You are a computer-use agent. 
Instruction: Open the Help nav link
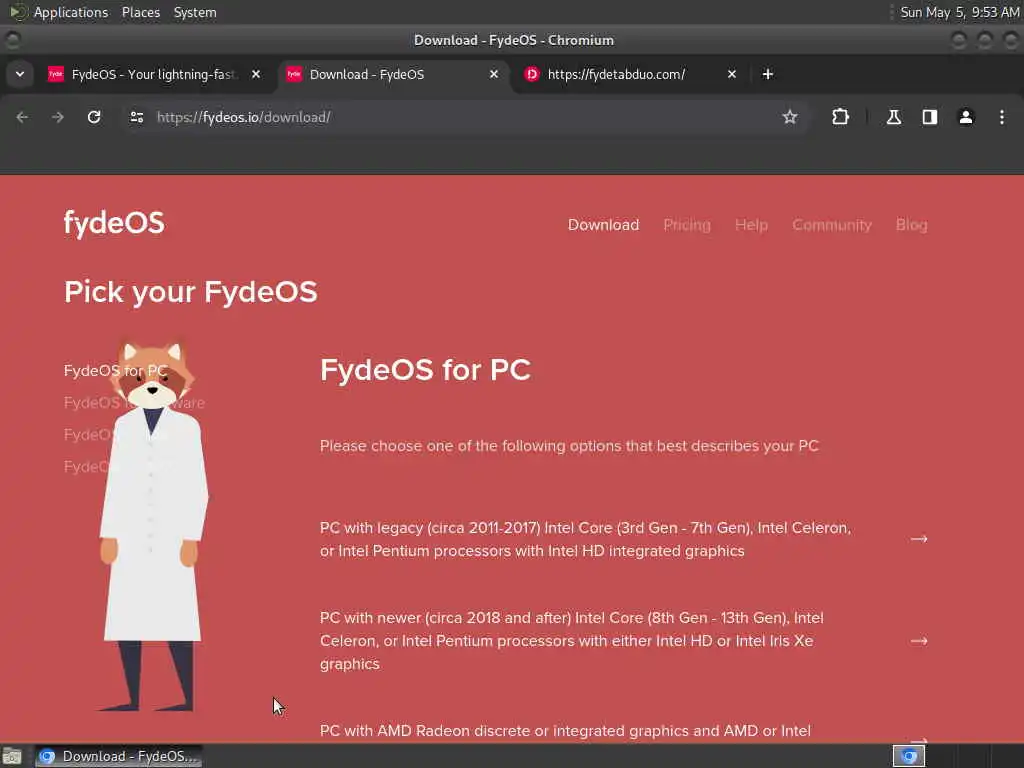point(751,225)
